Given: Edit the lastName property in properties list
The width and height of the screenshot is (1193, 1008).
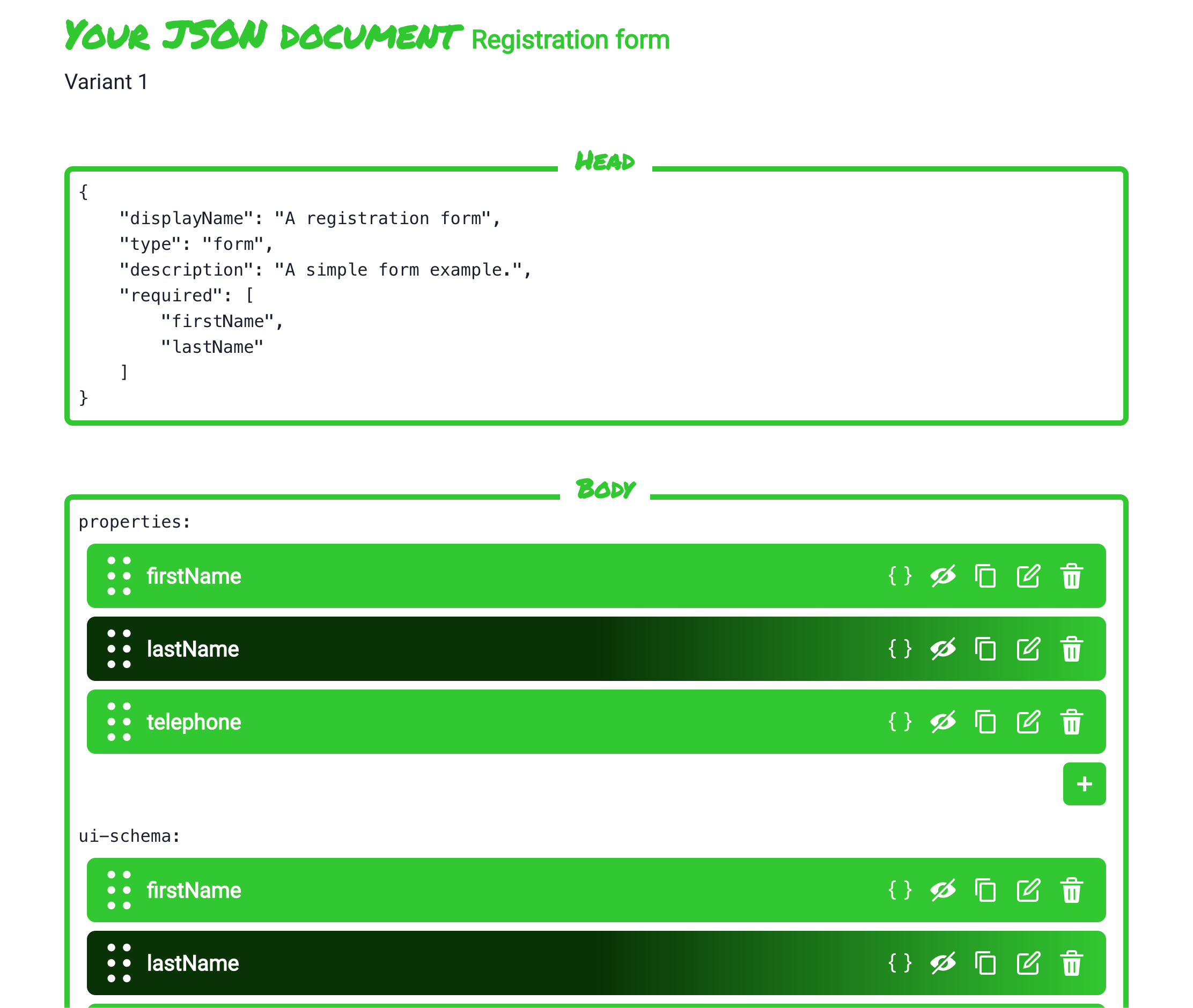Looking at the screenshot, I should coord(1028,649).
